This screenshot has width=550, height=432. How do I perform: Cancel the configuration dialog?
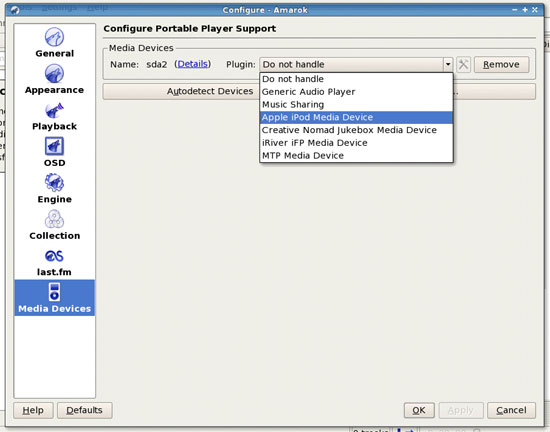511,410
